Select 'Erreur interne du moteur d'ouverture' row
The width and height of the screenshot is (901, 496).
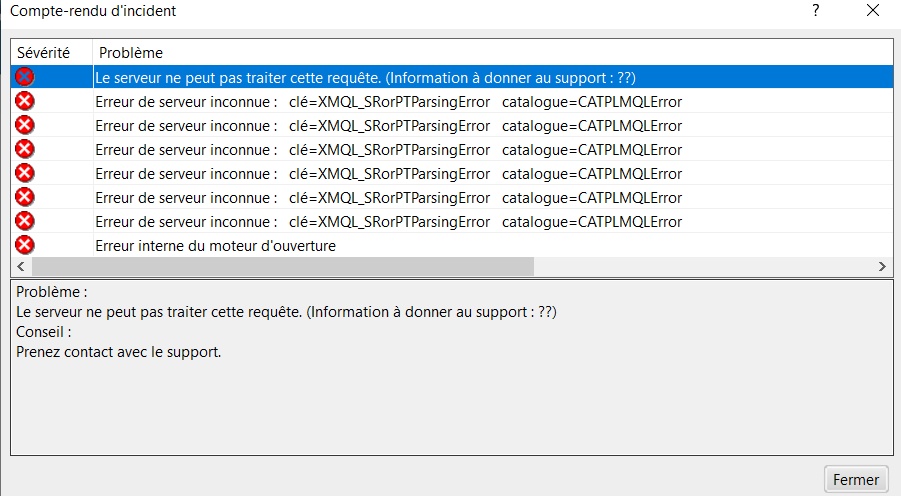point(215,245)
